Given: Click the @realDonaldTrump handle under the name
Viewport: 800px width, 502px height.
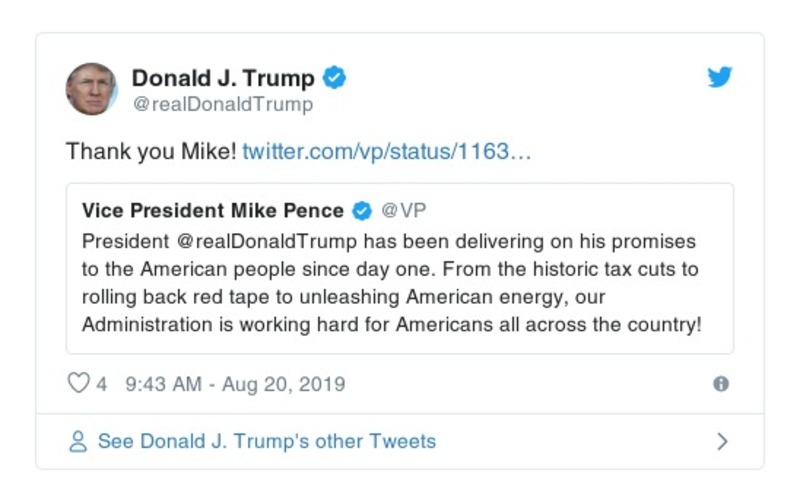Looking at the screenshot, I should click(x=222, y=104).
